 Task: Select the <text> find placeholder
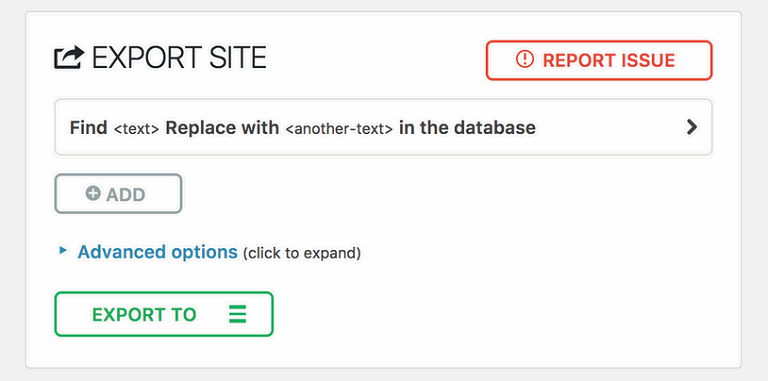click(x=136, y=129)
